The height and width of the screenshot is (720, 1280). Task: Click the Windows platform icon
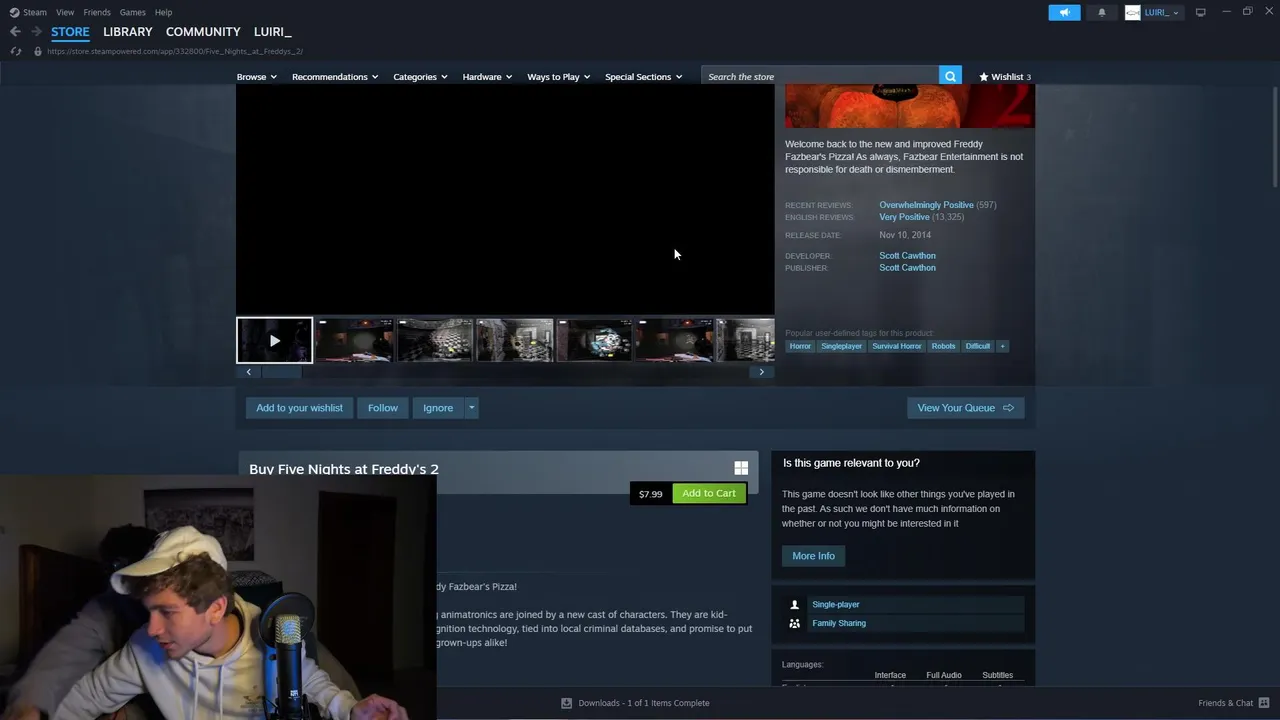pos(741,468)
